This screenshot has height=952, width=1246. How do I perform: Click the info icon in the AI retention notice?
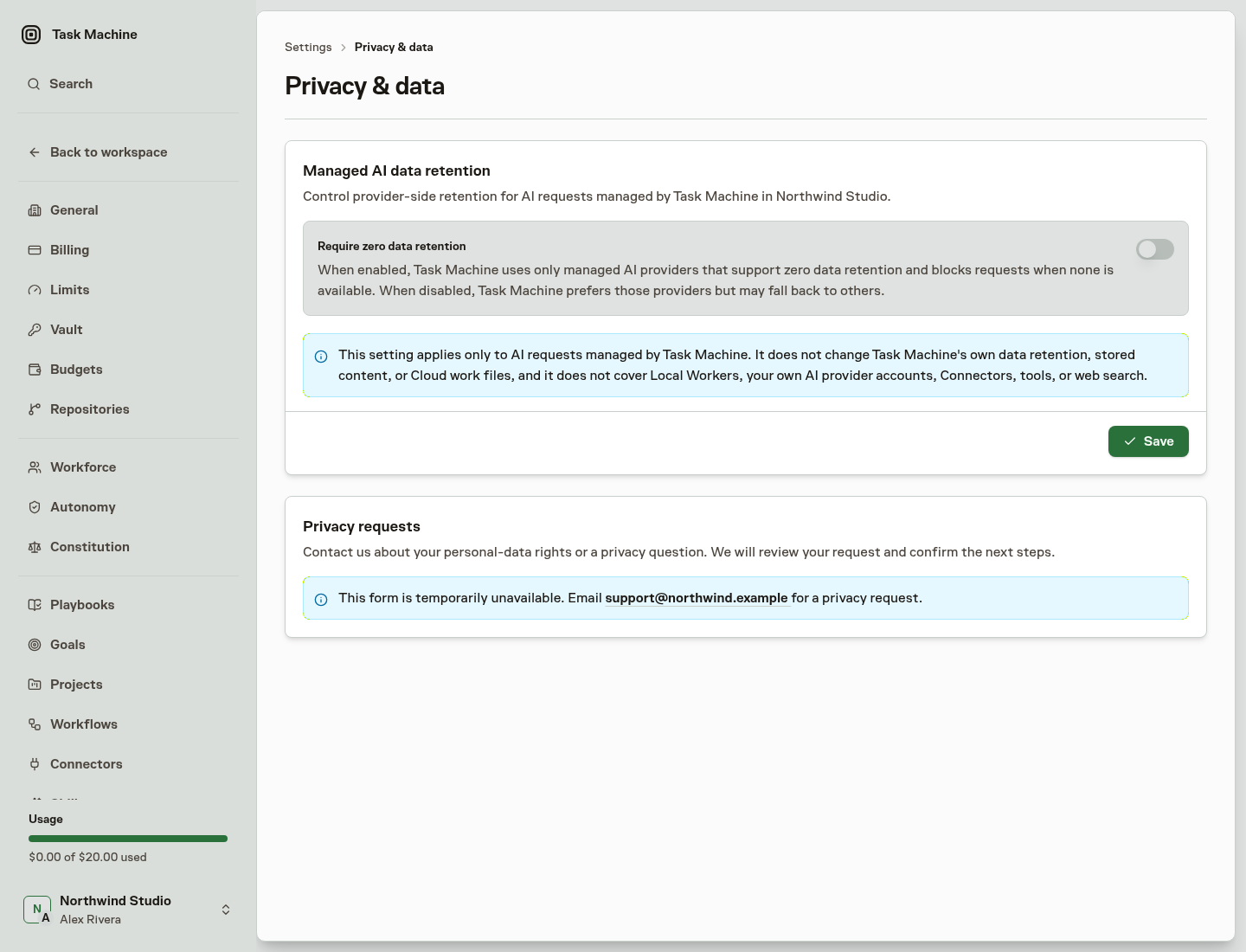pos(321,357)
